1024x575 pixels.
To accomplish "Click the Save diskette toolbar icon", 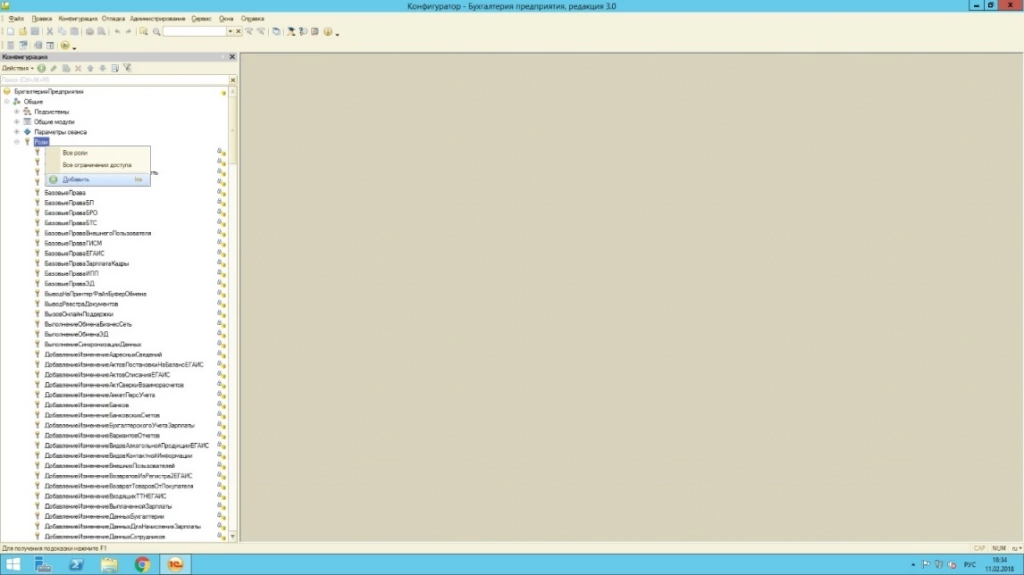I will coord(35,31).
